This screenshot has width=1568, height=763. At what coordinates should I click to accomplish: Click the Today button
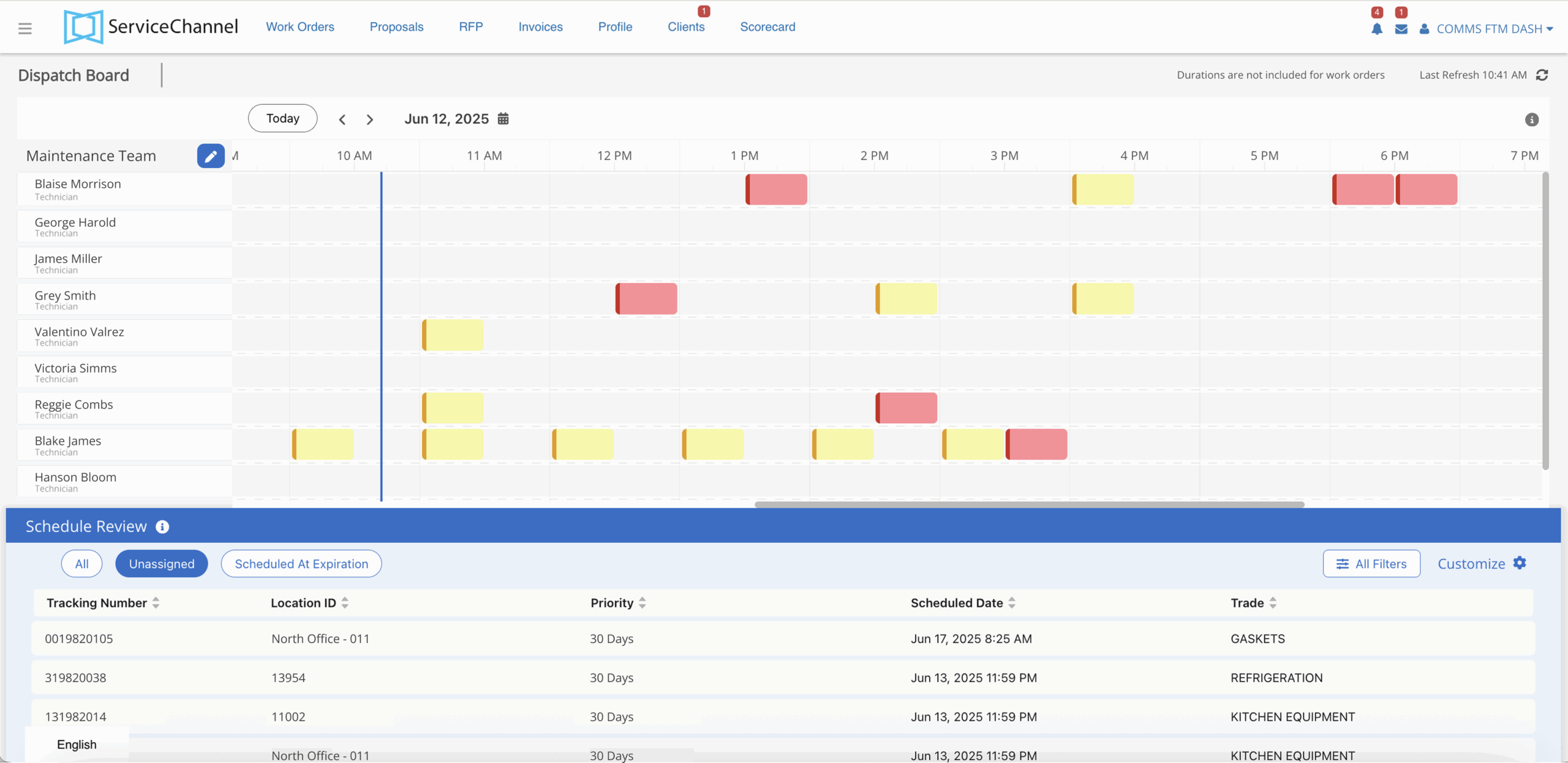[x=282, y=118]
